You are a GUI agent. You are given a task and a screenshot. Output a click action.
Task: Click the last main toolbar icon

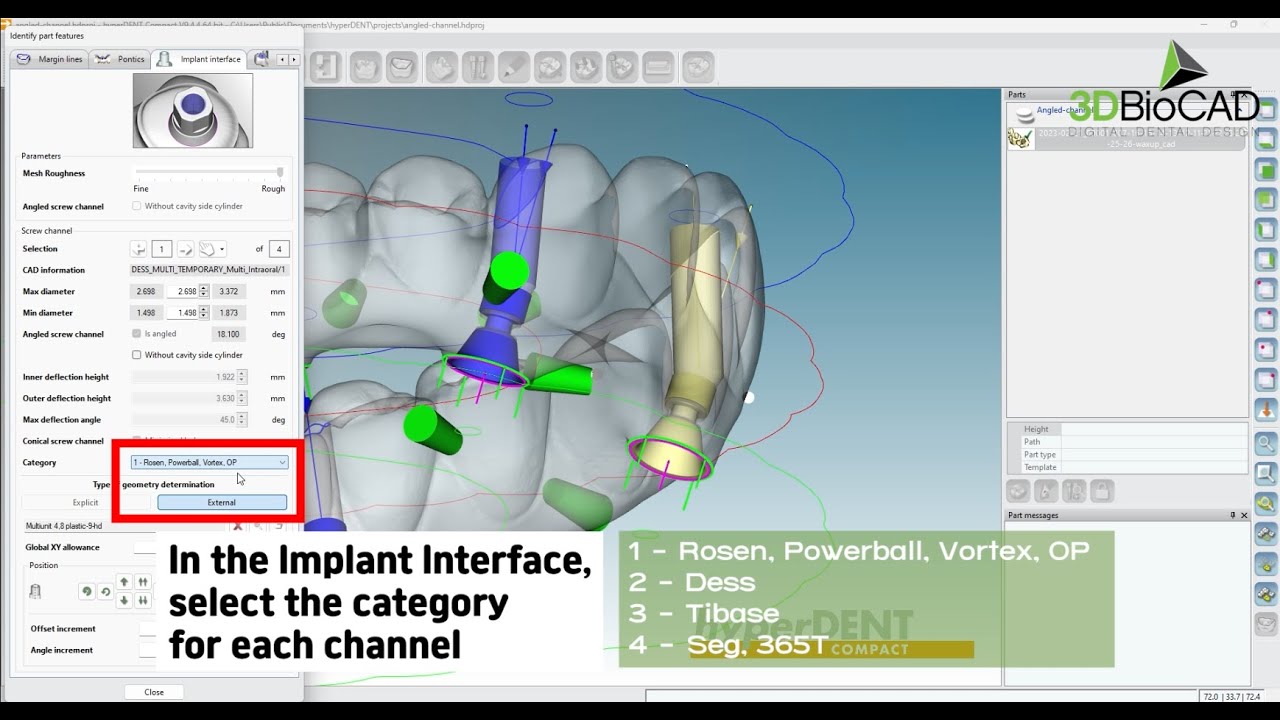tap(698, 67)
